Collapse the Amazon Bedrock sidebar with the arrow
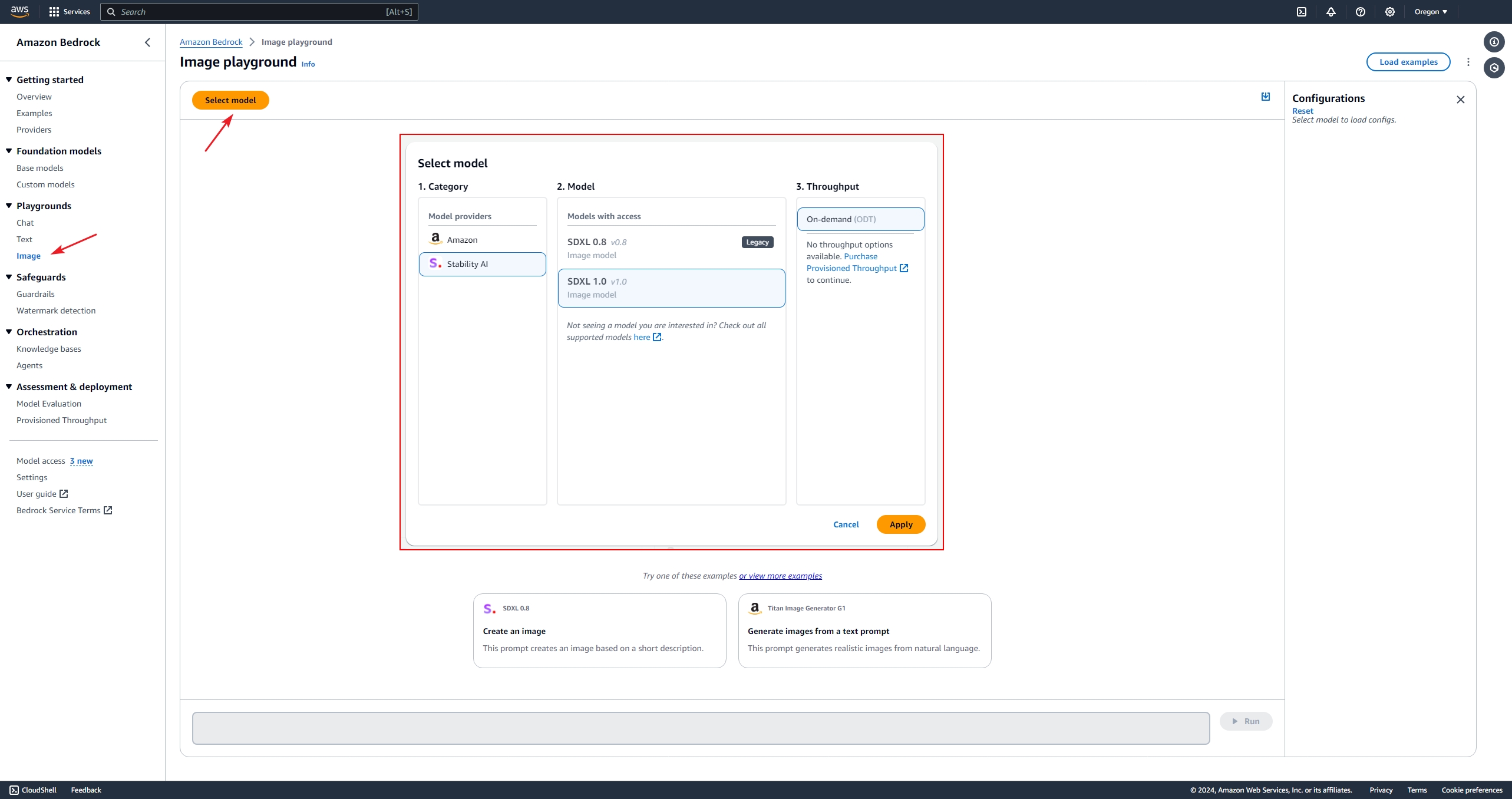Image resolution: width=1512 pixels, height=799 pixels. pyautogui.click(x=147, y=42)
